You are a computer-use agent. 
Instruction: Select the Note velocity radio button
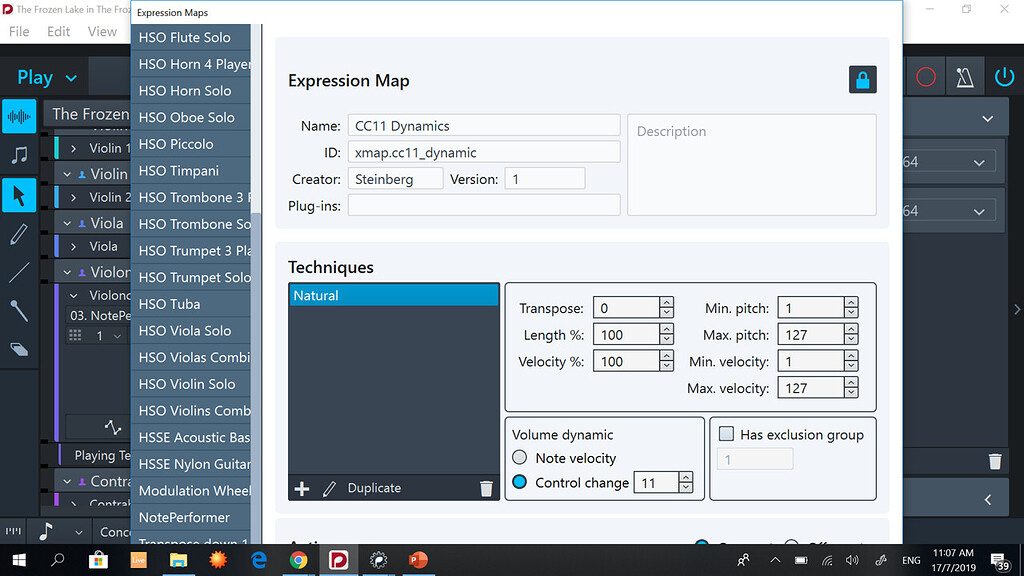[522, 458]
